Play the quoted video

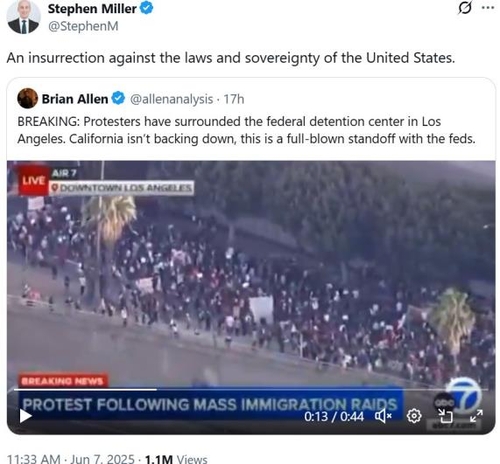[25, 416]
